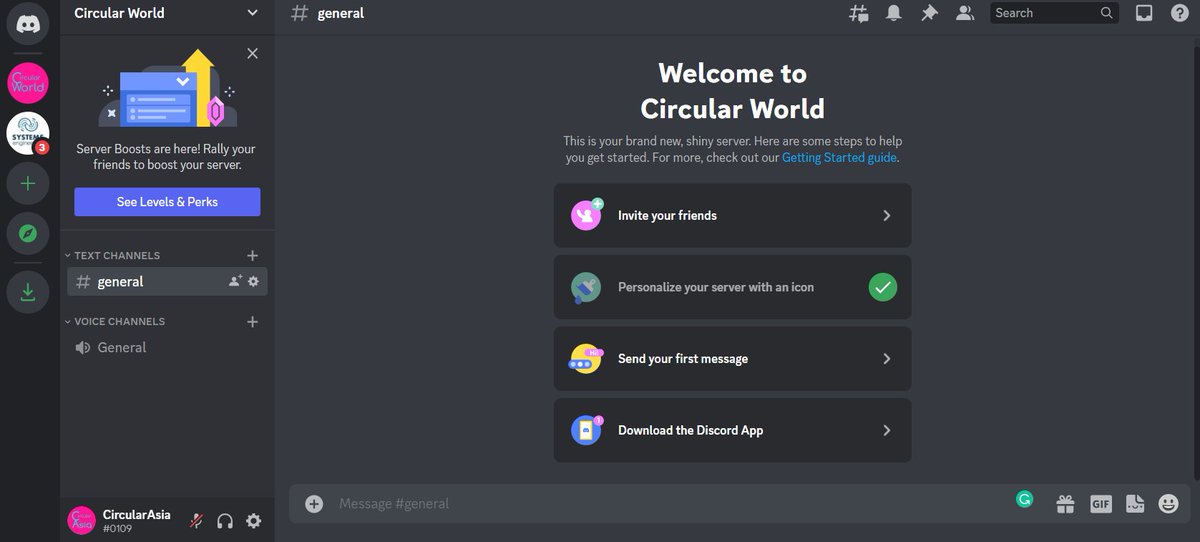Image resolution: width=1200 pixels, height=542 pixels.
Task: Open the inbox icon
Action: coord(1144,13)
